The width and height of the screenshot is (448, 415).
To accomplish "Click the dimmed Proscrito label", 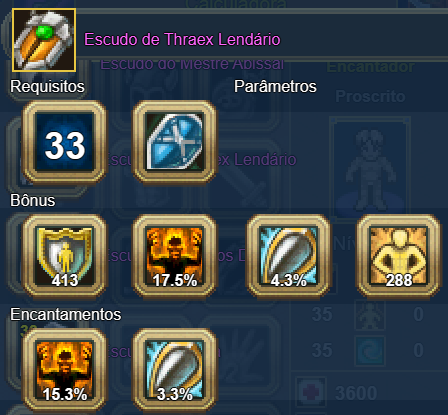I will (x=370, y=97).
